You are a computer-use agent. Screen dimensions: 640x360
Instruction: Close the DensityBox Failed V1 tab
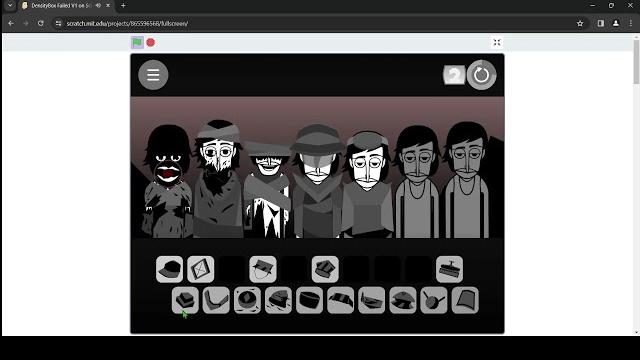[x=108, y=6]
